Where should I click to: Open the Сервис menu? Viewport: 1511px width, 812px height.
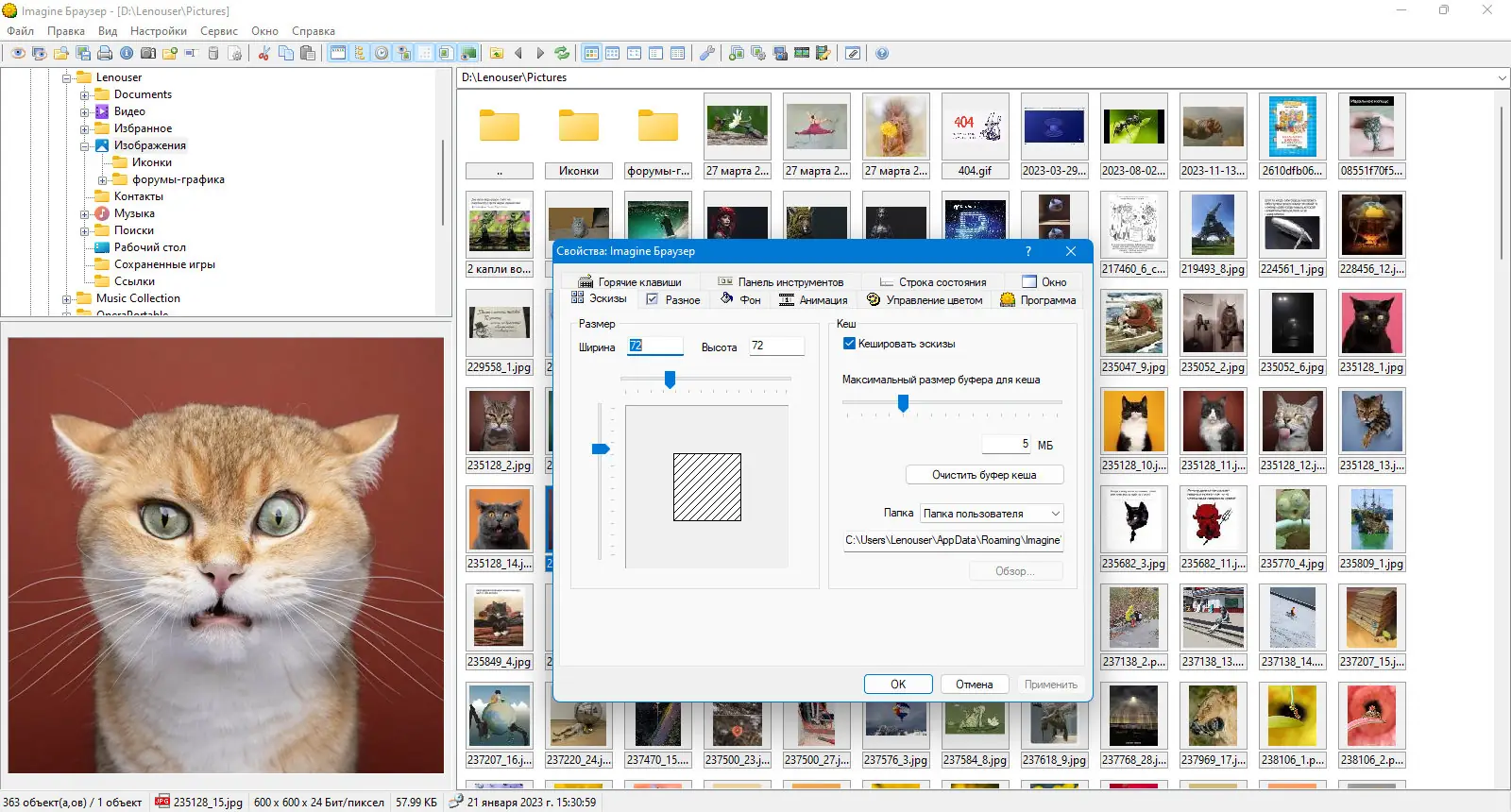point(219,31)
